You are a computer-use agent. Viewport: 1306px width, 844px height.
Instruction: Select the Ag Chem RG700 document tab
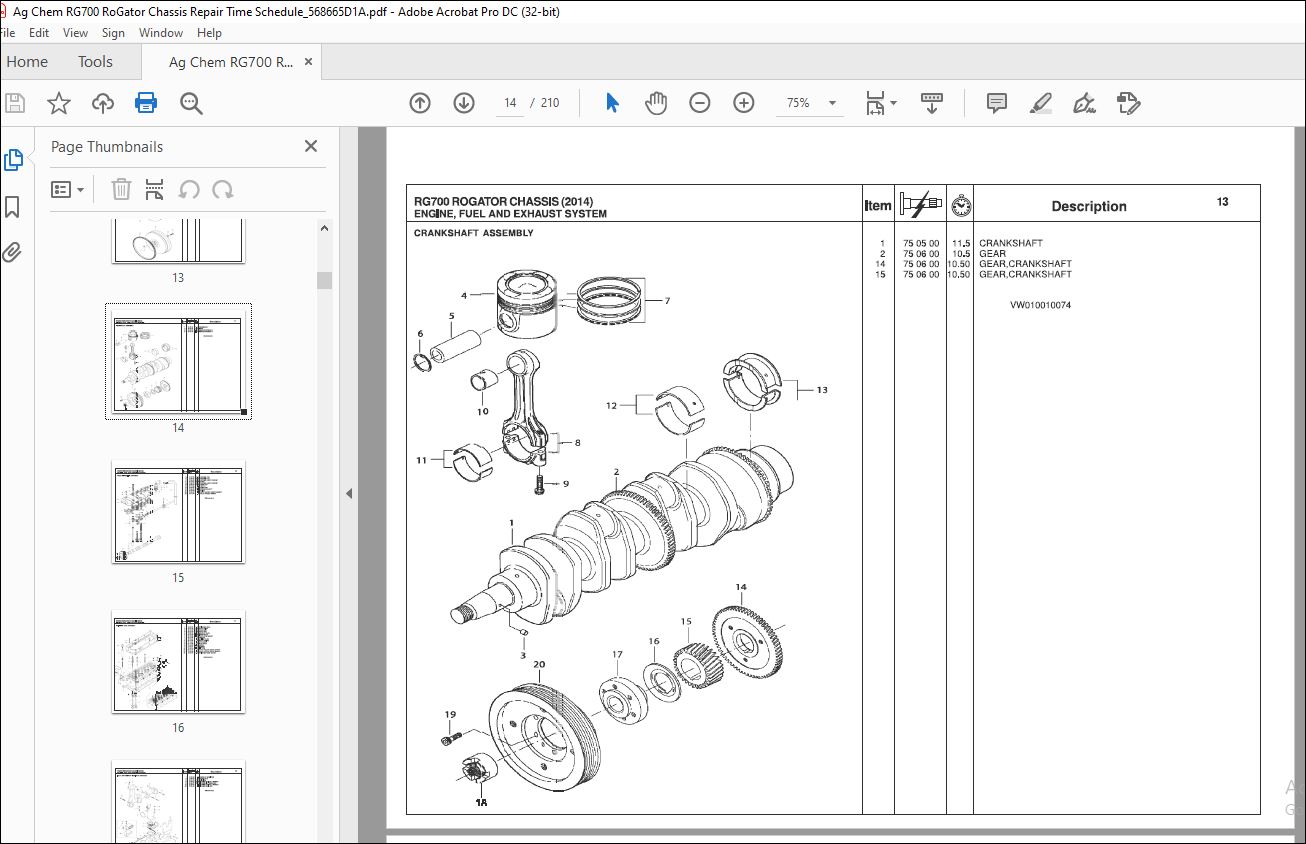(230, 62)
